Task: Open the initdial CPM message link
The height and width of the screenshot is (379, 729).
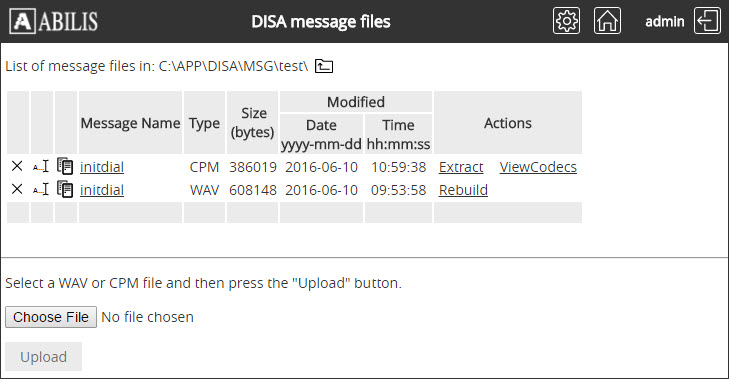Action: tap(102, 167)
